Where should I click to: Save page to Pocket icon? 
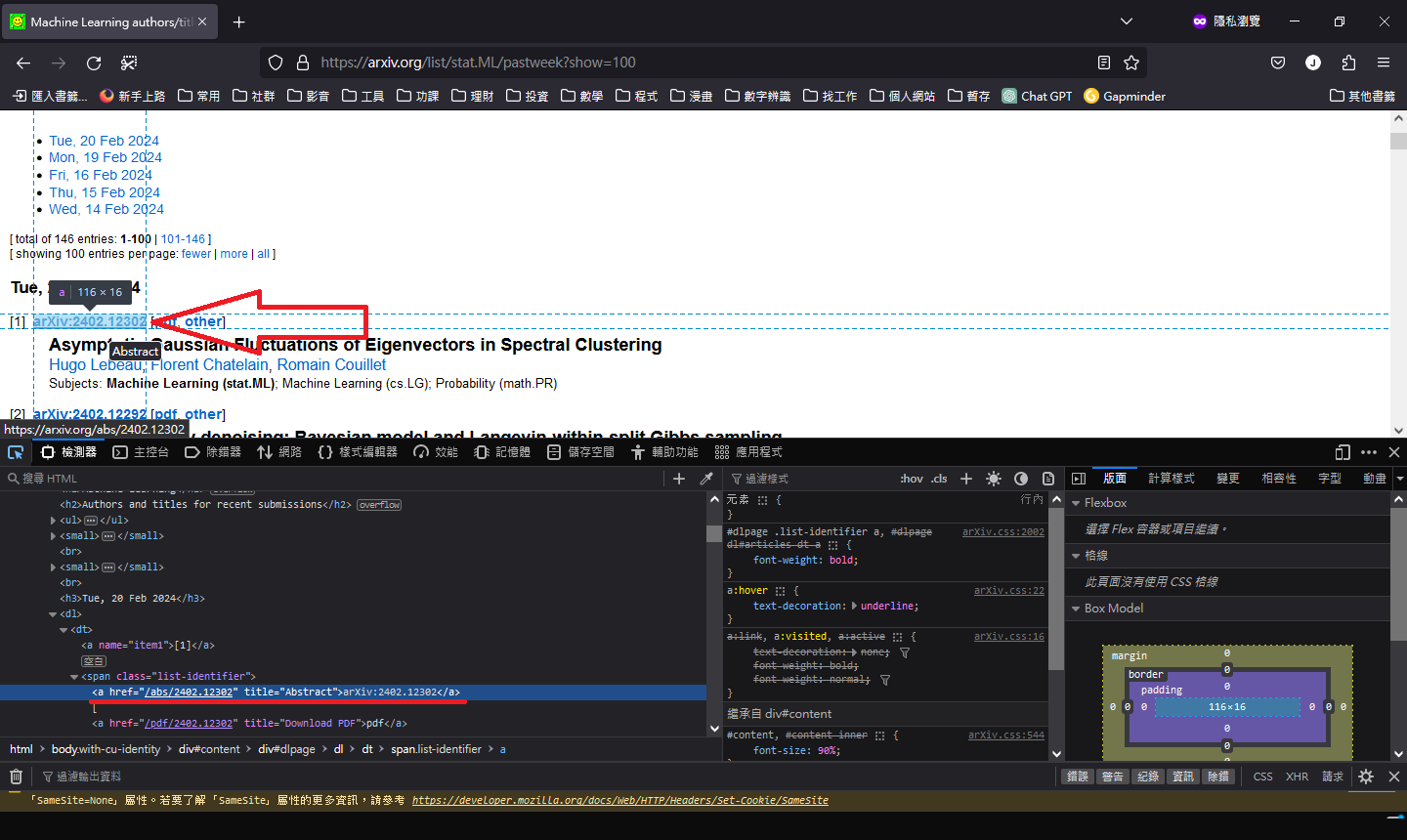pos(1278,63)
